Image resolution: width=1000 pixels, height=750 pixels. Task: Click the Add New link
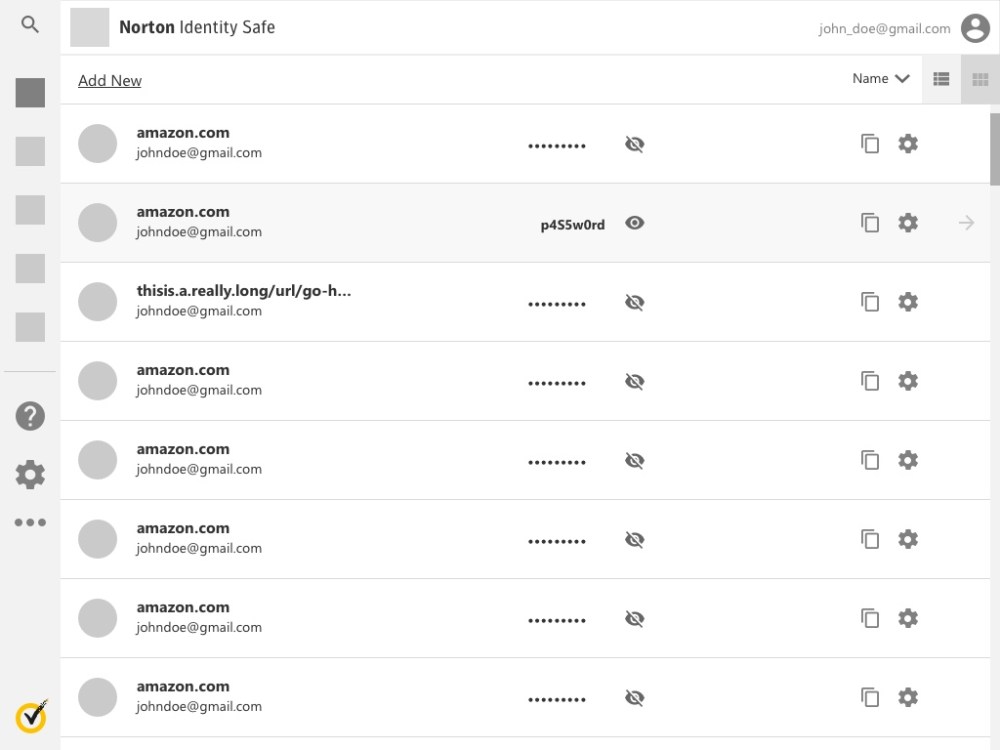(110, 81)
